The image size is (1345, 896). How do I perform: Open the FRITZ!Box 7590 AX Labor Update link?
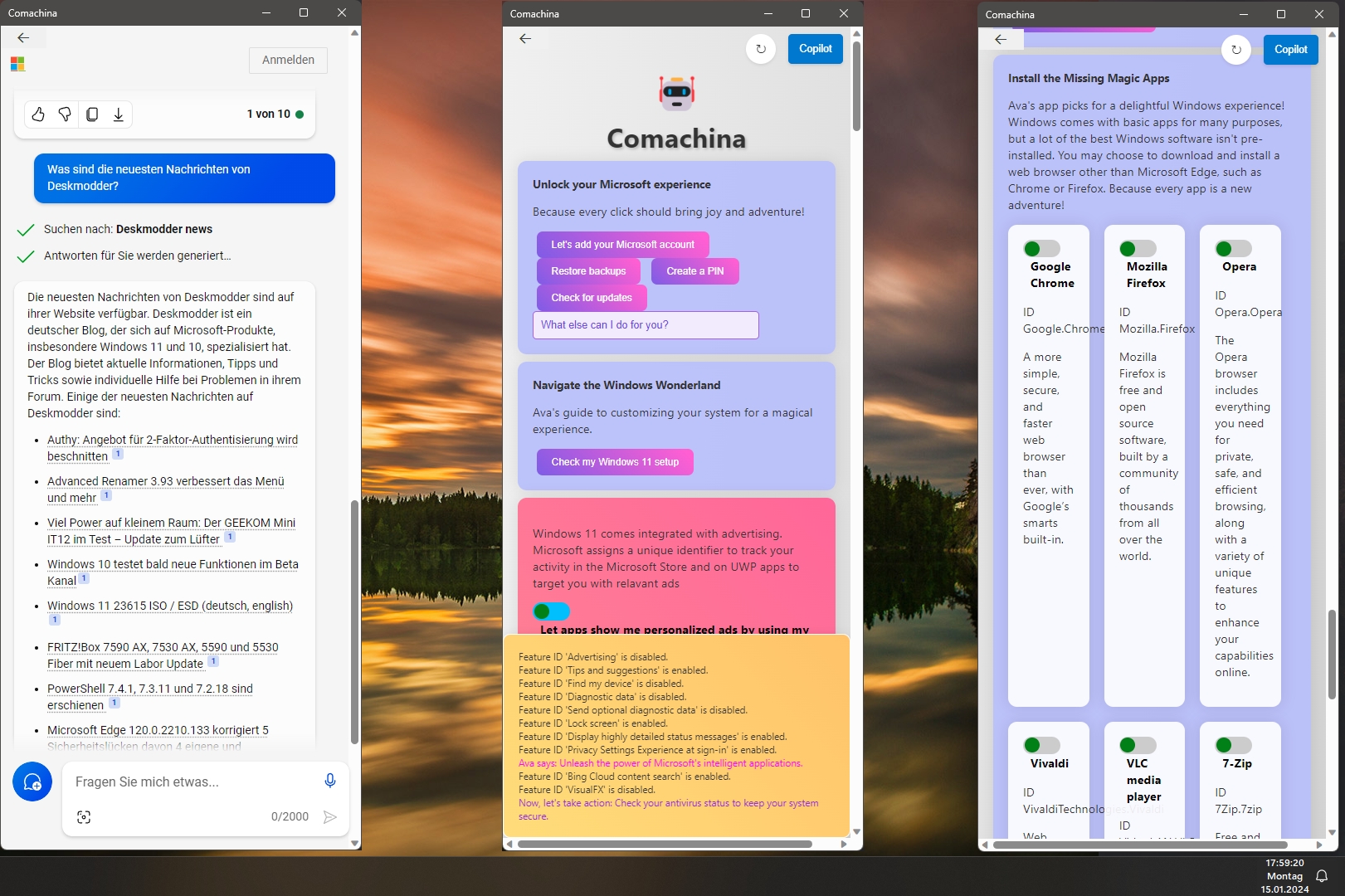point(163,655)
